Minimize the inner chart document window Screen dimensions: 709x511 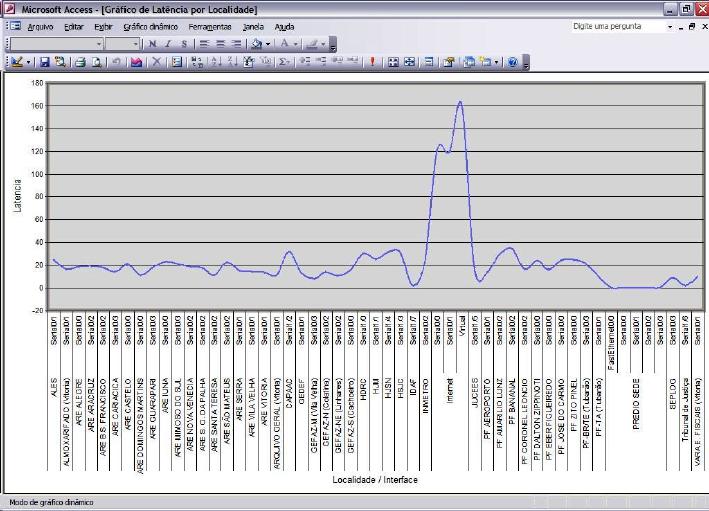click(681, 27)
